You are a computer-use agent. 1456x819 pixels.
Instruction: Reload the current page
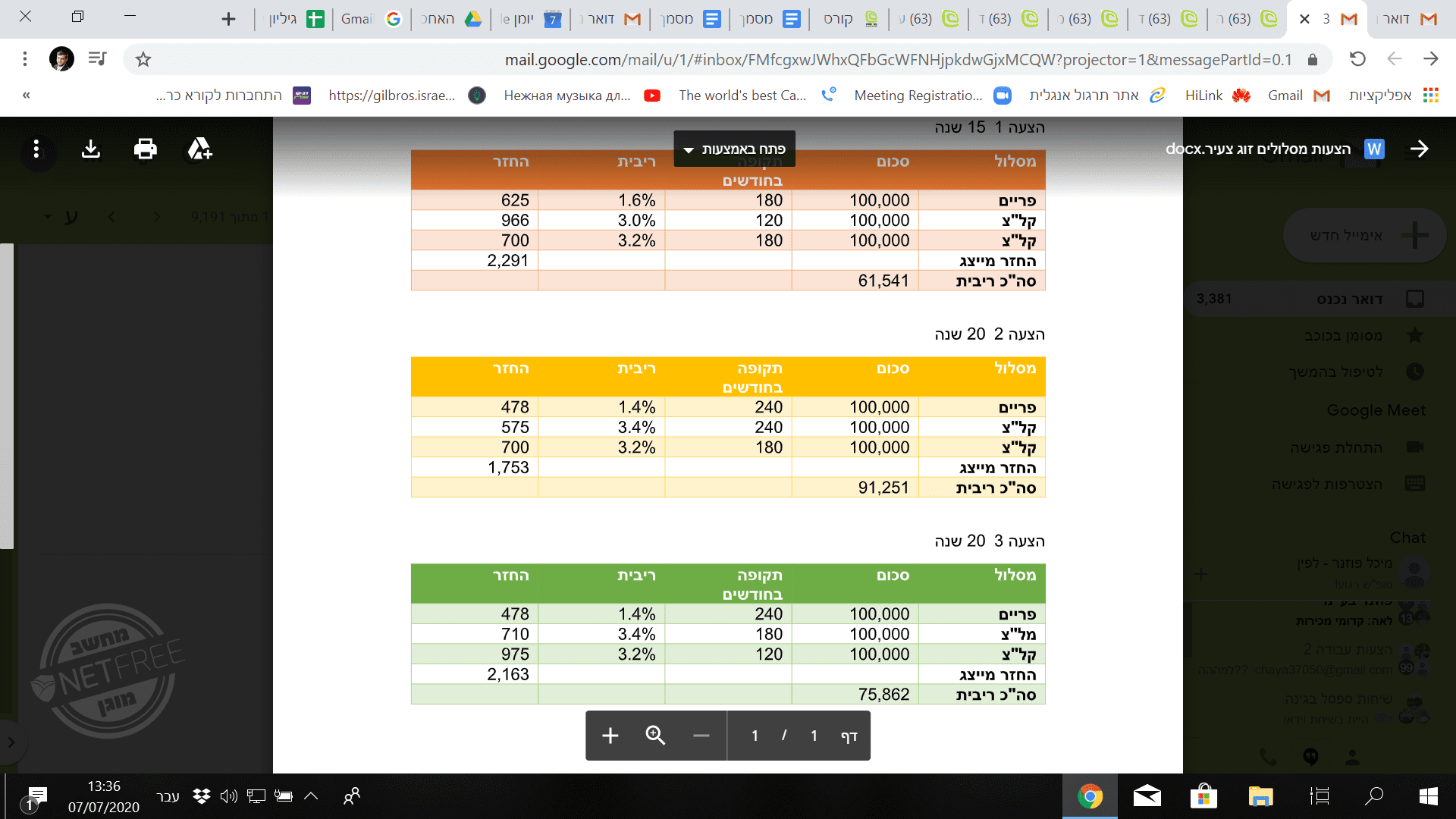[x=1357, y=59]
